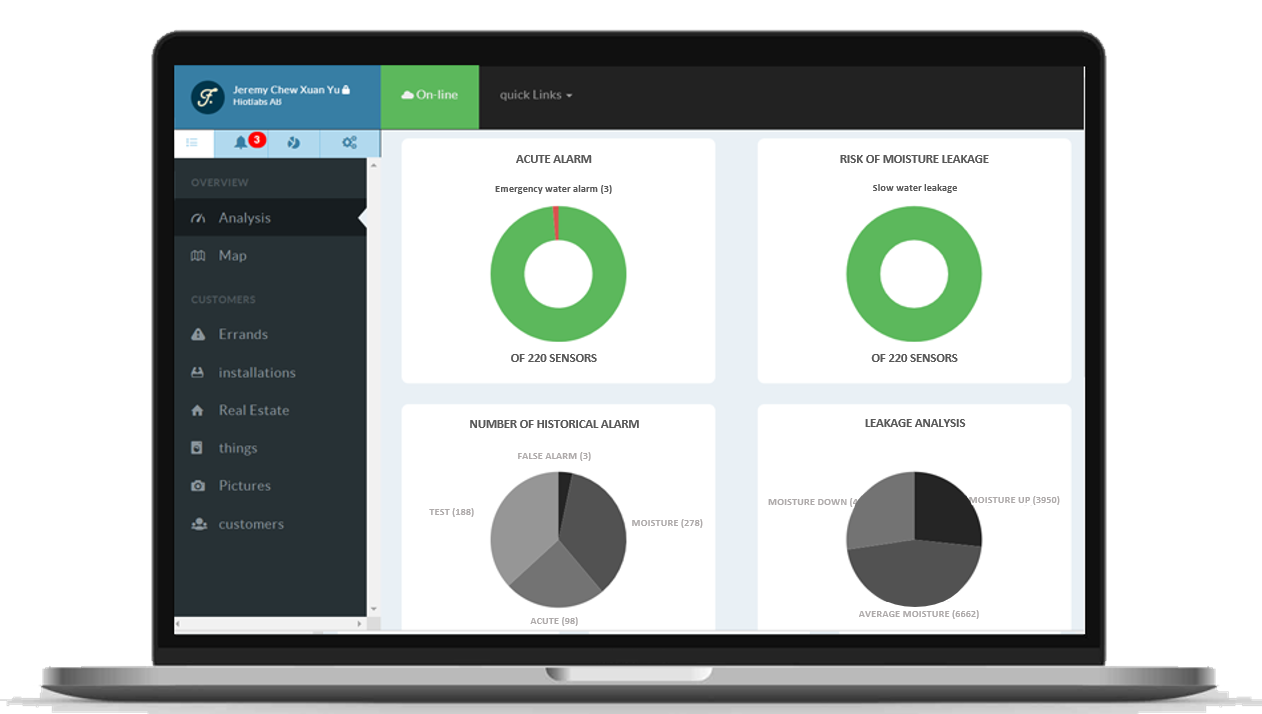Click the sidebar scrollbar down arrow
The image size is (1262, 714).
tap(374, 608)
